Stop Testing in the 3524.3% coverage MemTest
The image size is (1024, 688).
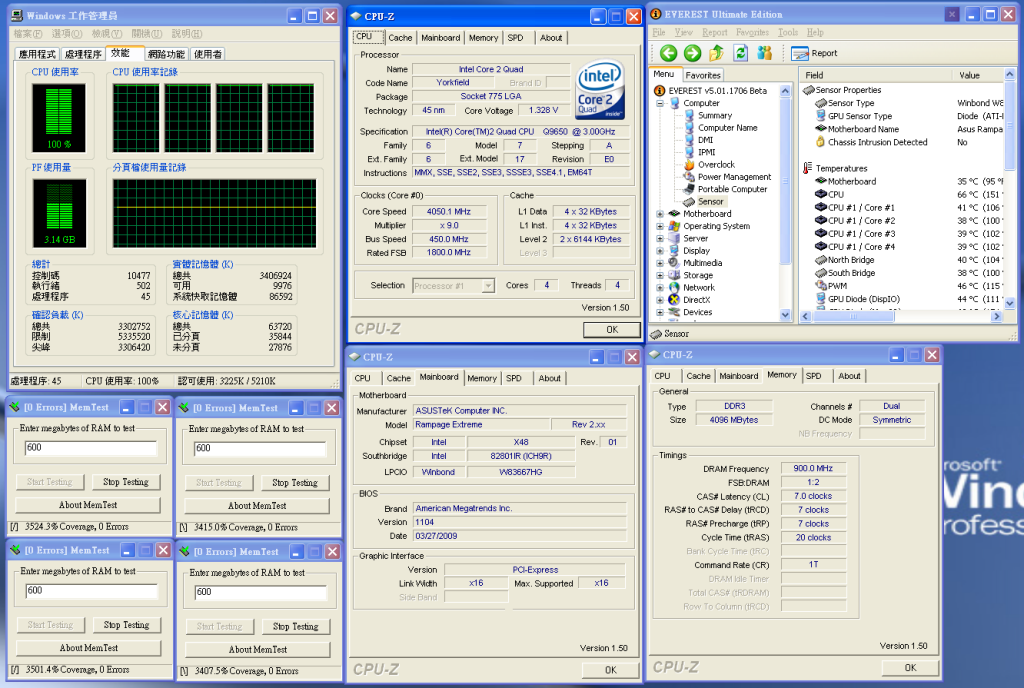pyautogui.click(x=126, y=482)
